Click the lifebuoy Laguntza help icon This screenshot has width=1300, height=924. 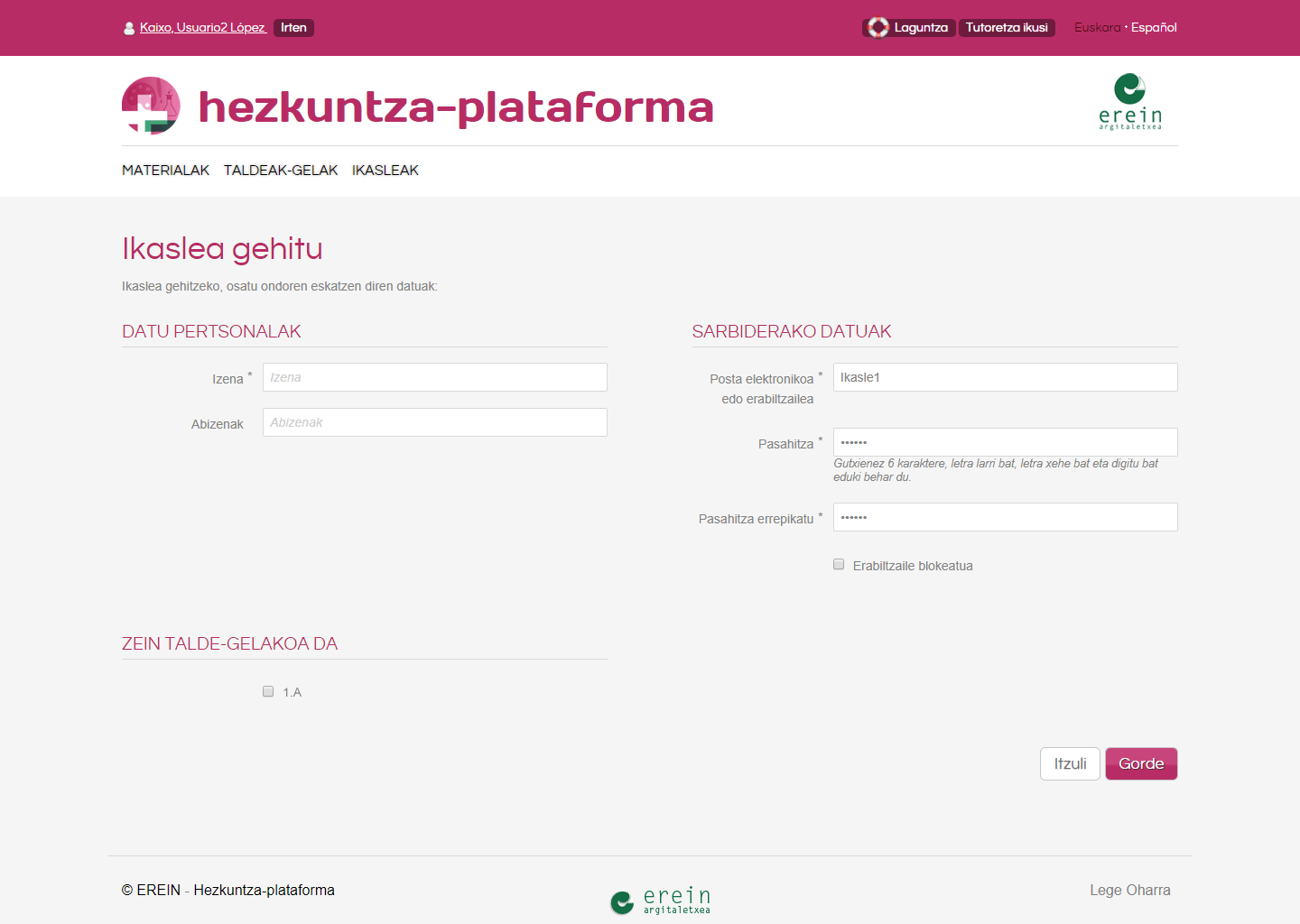(x=877, y=28)
